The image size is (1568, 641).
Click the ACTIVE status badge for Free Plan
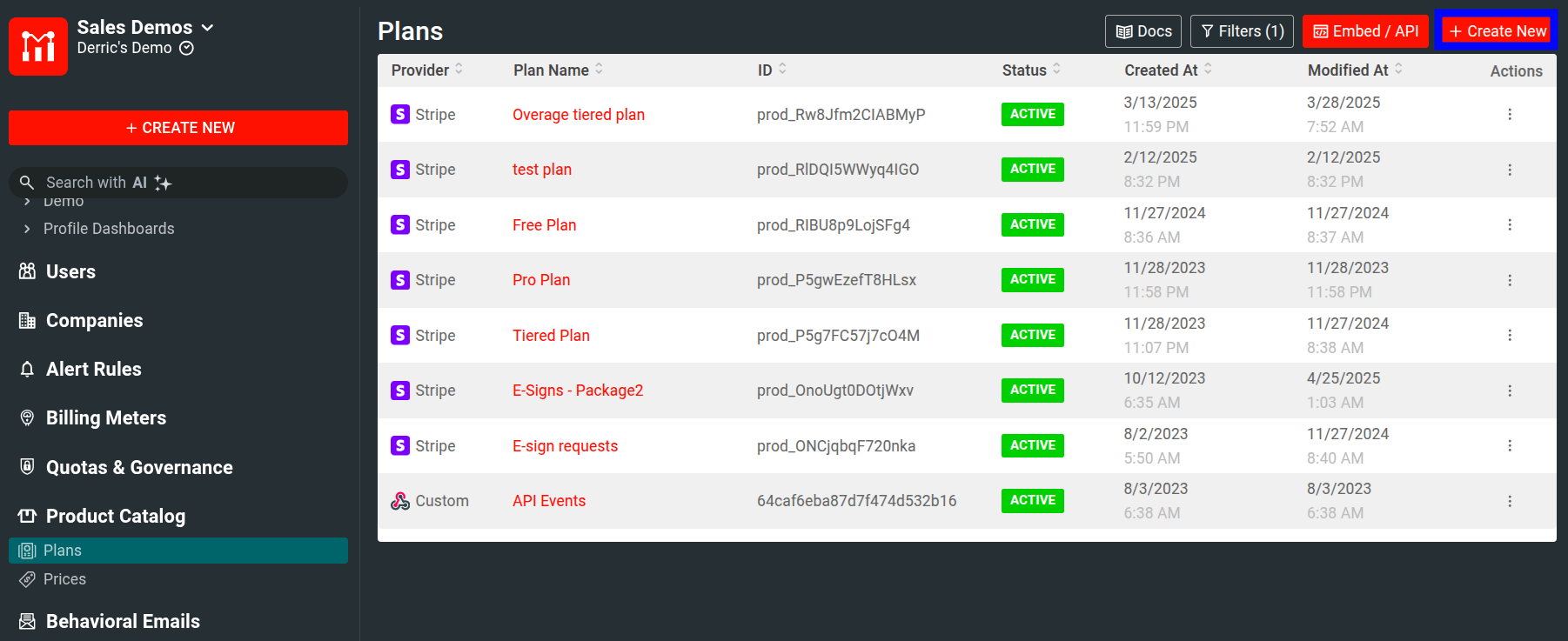tap(1032, 225)
